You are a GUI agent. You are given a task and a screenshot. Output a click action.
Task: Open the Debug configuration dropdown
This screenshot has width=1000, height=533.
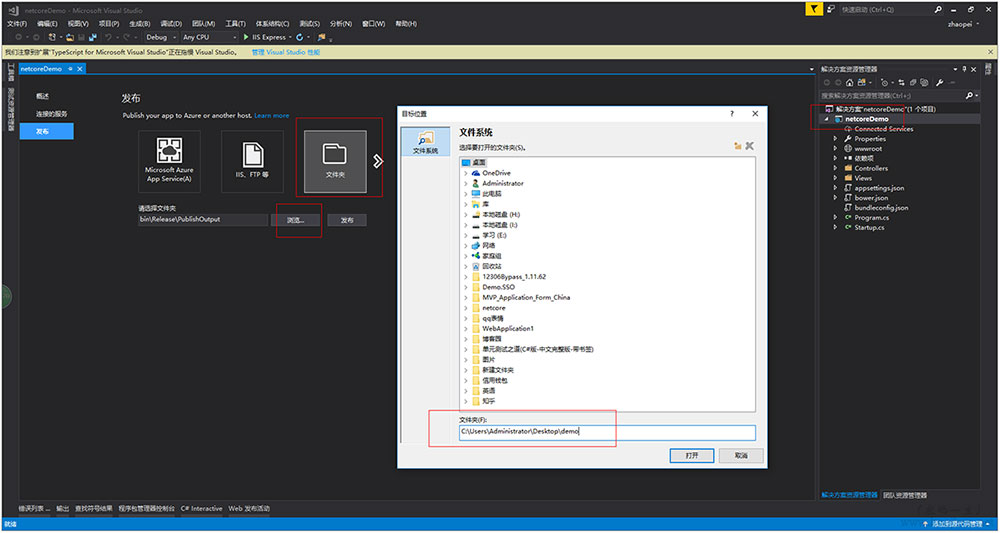click(161, 37)
